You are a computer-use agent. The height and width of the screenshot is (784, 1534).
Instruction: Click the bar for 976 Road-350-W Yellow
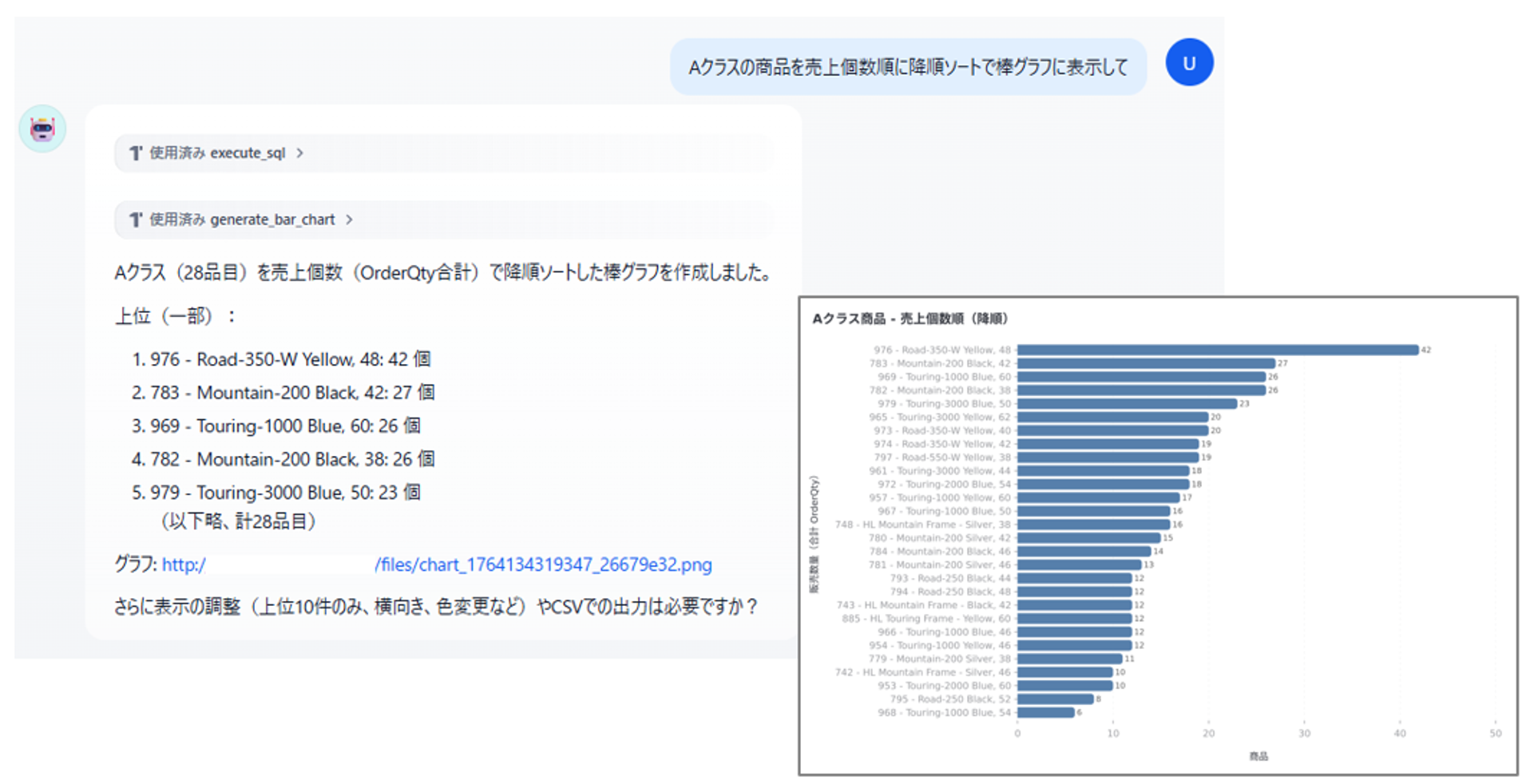click(1217, 350)
